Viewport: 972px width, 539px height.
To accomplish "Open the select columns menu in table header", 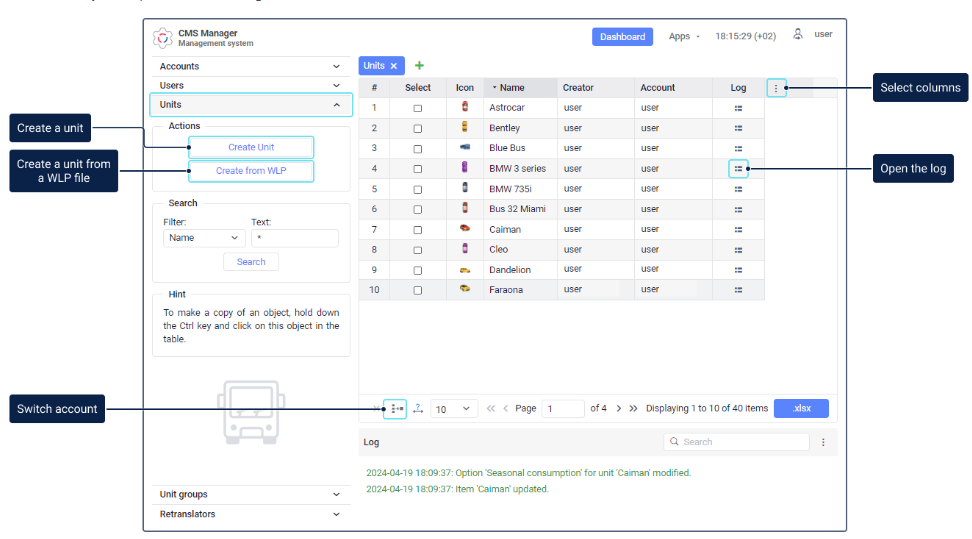I will 776,88.
